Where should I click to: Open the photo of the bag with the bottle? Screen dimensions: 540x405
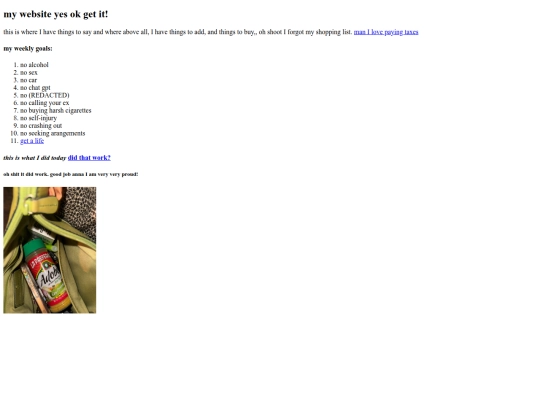point(50,250)
